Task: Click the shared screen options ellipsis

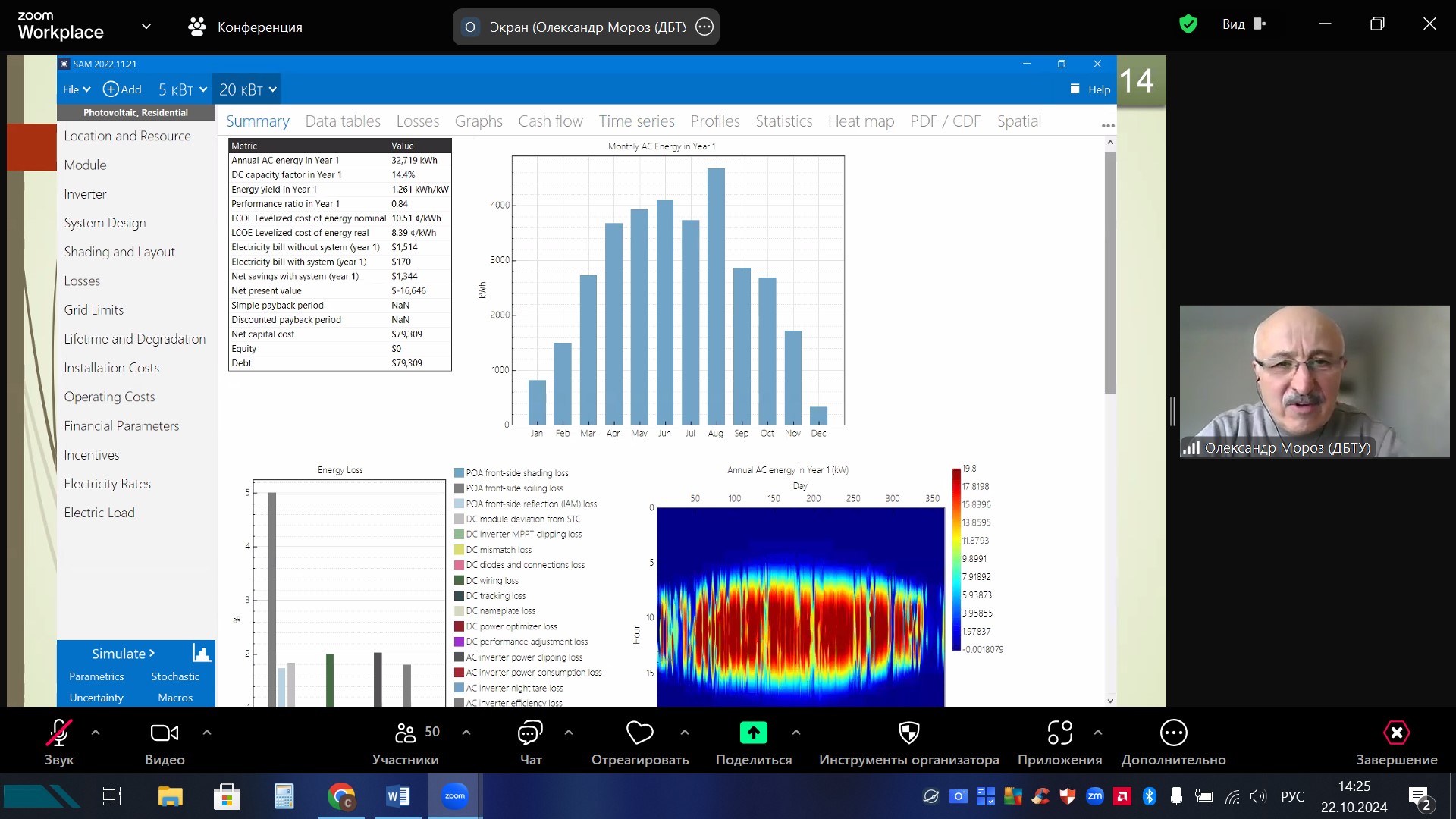Action: click(704, 27)
